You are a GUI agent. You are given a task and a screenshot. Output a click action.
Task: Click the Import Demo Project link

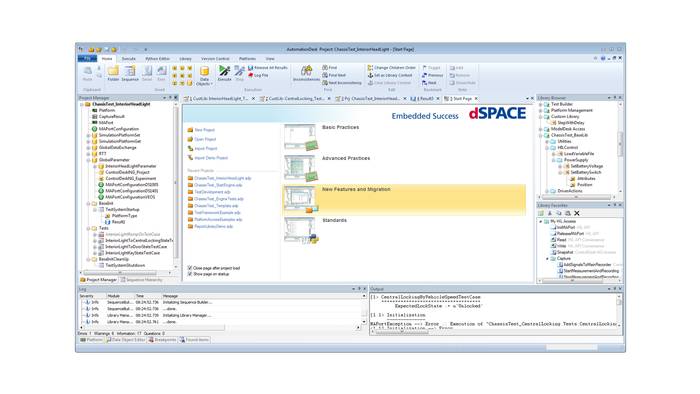211,158
